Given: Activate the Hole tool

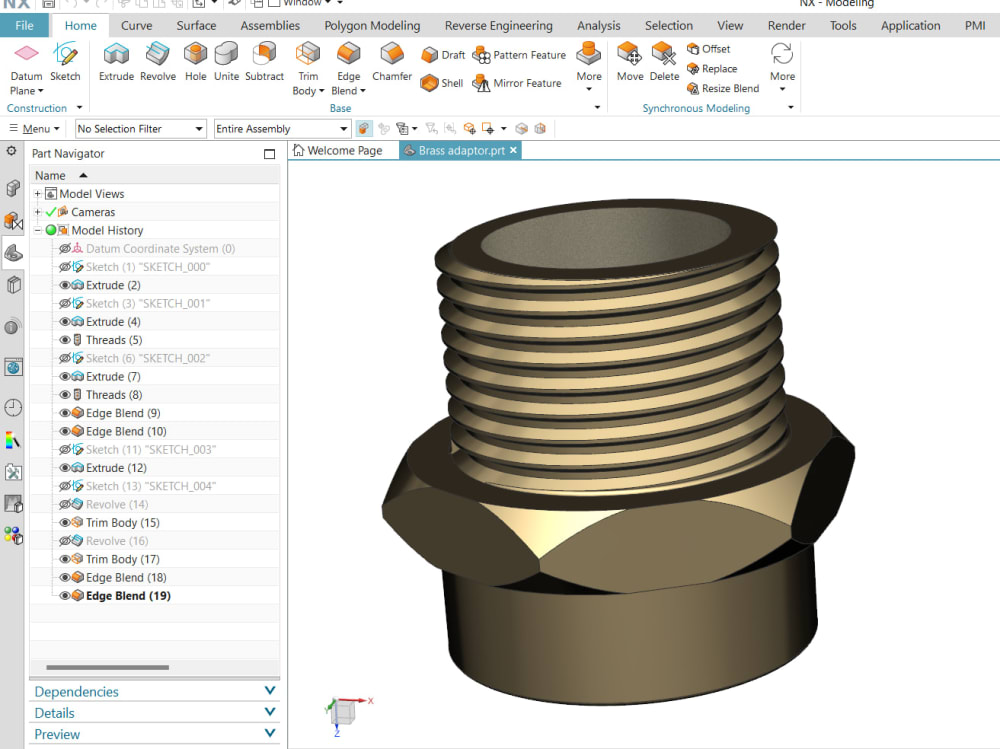Looking at the screenshot, I should point(195,62).
